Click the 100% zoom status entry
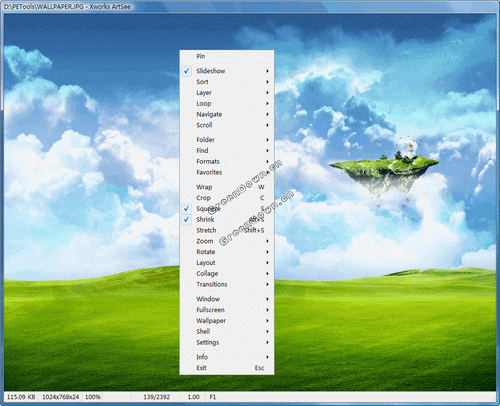The image size is (500, 406). tap(93, 397)
